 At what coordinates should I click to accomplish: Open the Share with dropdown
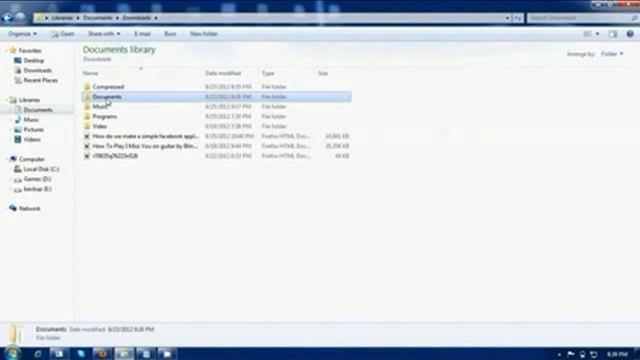click(104, 34)
